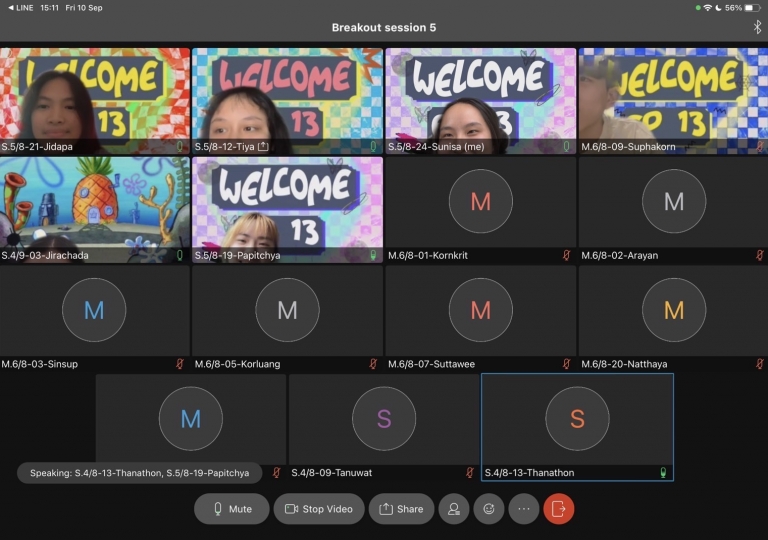Open the More options ellipsis button
Image resolution: width=768 pixels, height=540 pixels.
524,509
